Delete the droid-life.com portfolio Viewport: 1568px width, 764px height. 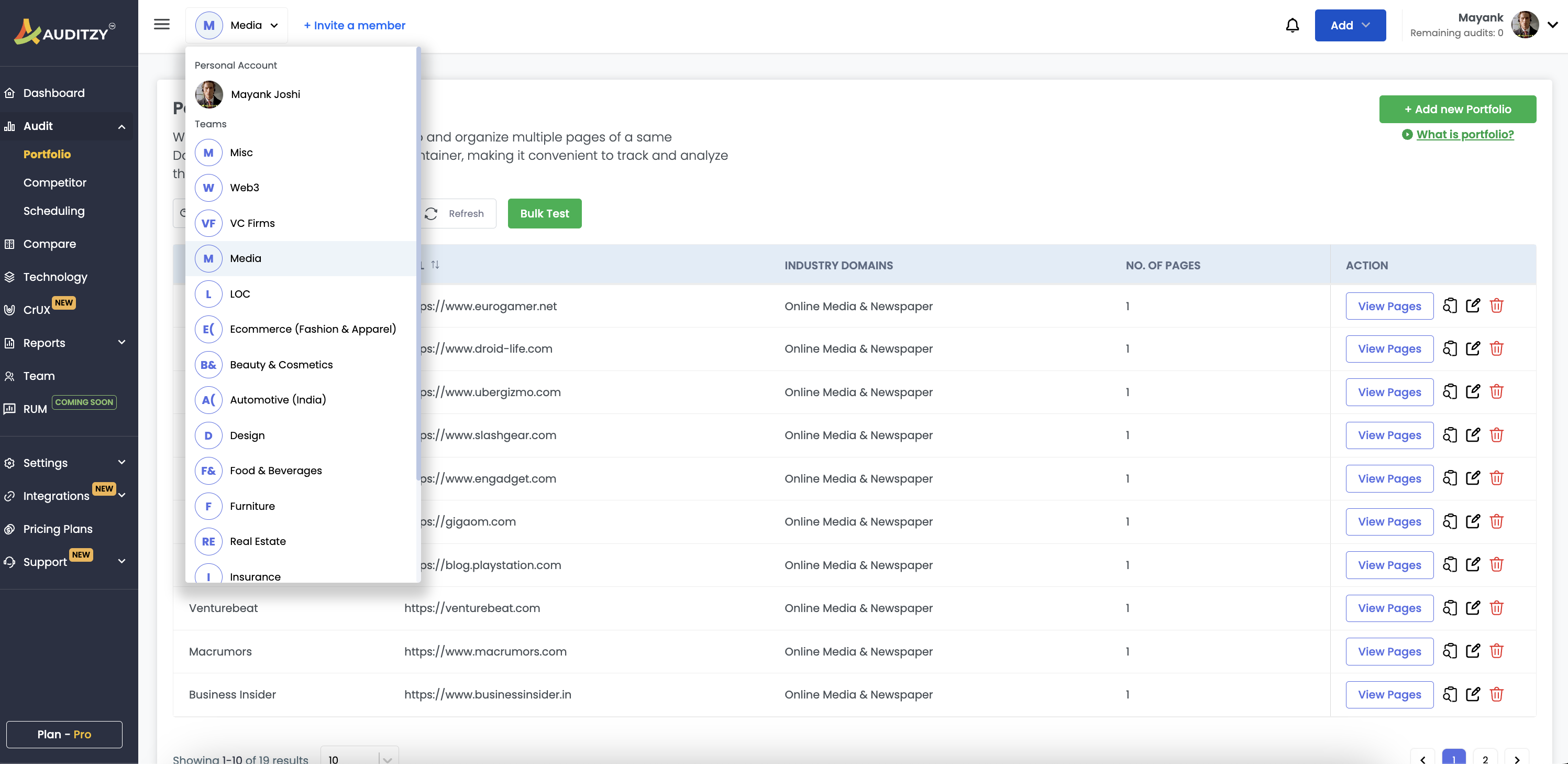tap(1497, 348)
